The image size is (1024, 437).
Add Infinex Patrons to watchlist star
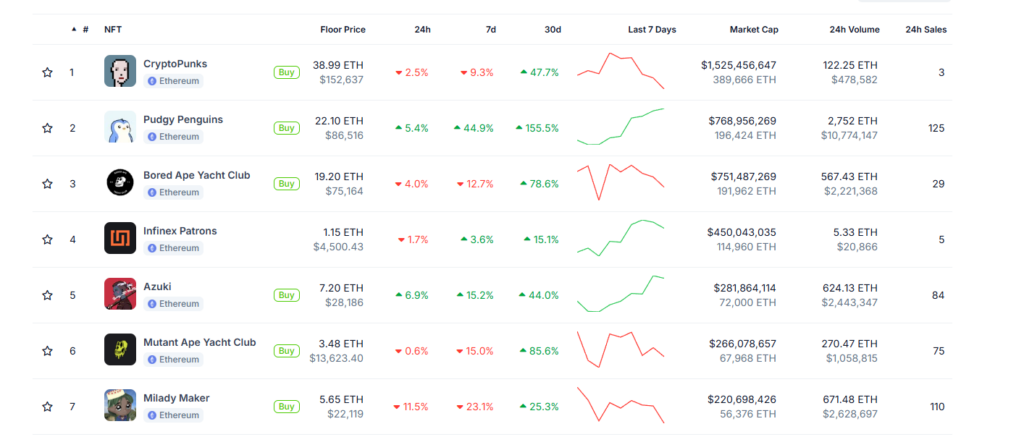pyautogui.click(x=47, y=240)
